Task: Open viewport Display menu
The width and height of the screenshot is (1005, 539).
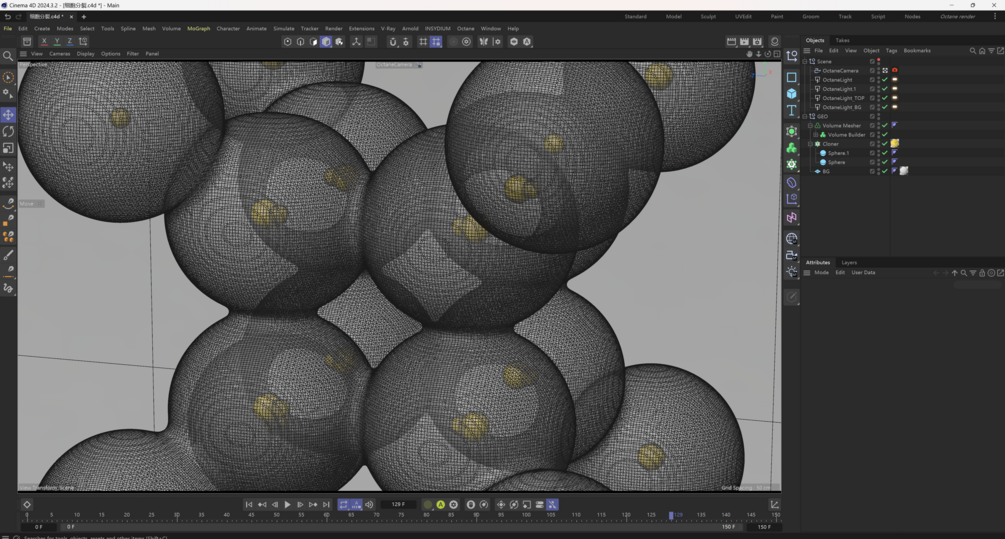Action: pos(85,54)
